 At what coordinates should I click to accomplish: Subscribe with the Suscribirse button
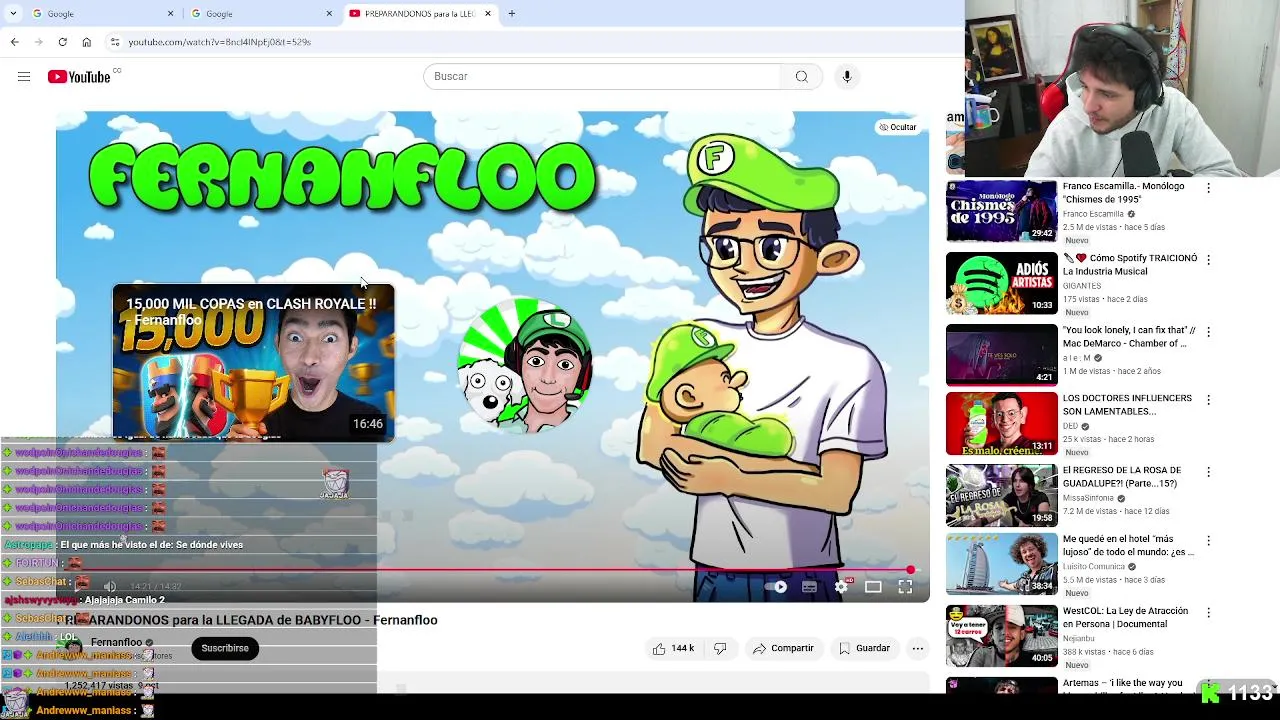(225, 649)
